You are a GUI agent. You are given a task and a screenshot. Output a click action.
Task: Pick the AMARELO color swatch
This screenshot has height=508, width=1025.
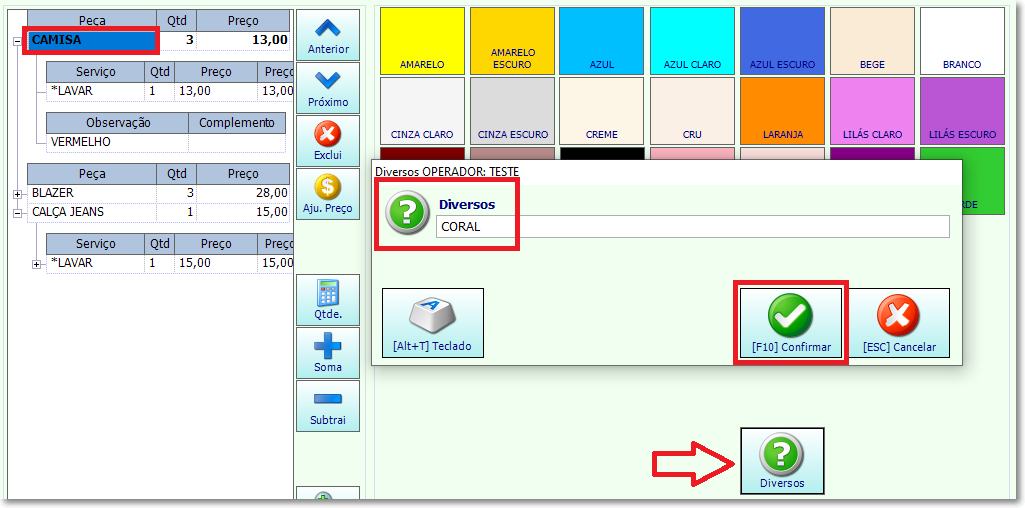pos(422,41)
